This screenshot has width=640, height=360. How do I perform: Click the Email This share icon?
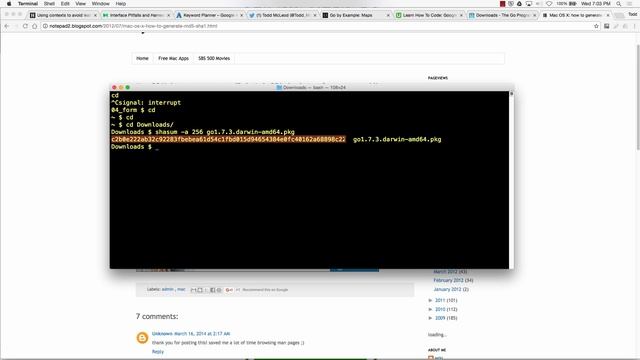click(x=194, y=290)
